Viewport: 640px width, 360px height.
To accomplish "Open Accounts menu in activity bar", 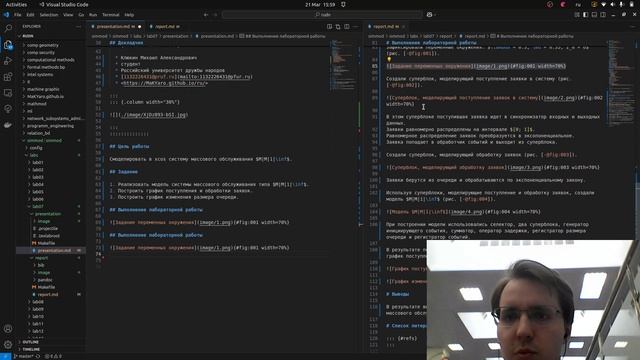I will 8,329.
